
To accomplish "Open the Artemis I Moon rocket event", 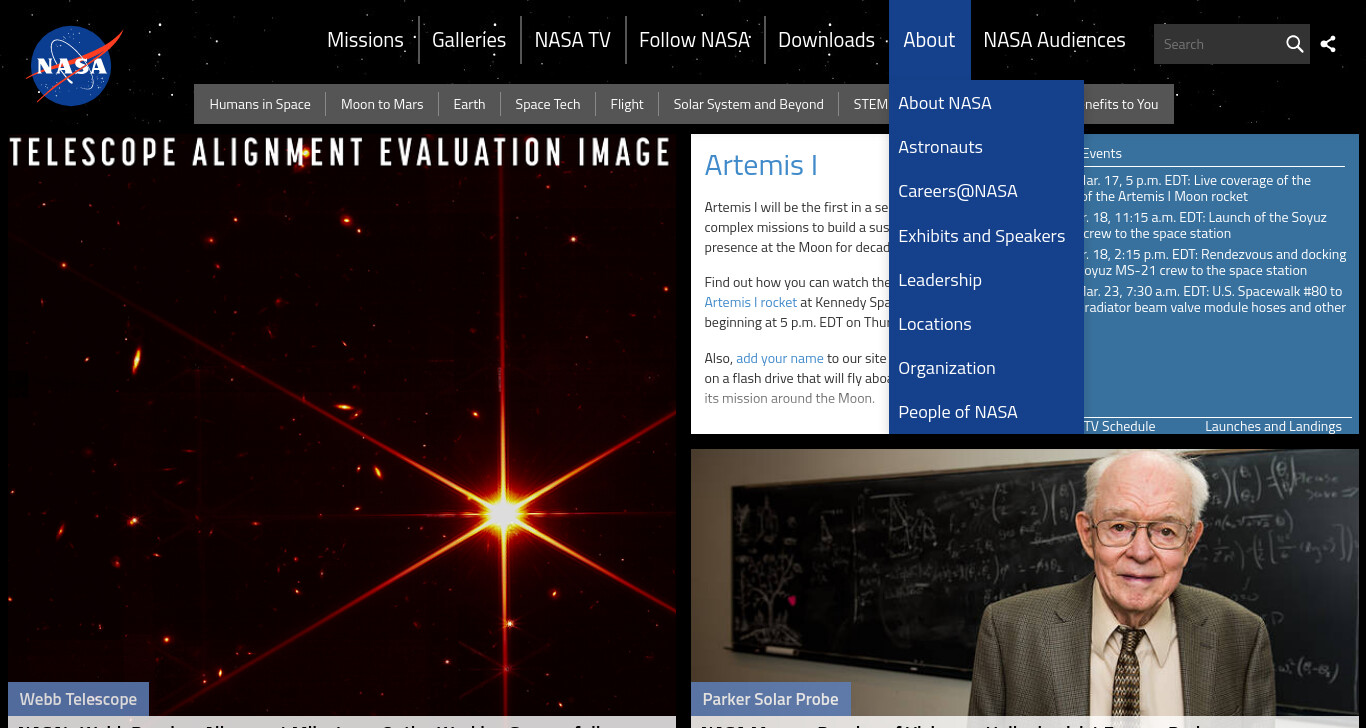I will tap(1197, 188).
